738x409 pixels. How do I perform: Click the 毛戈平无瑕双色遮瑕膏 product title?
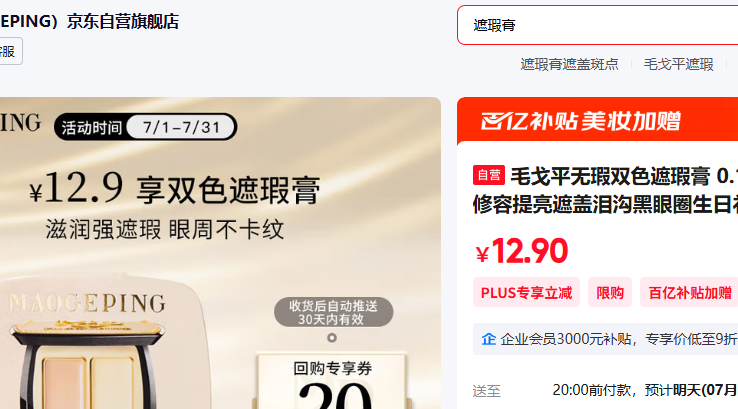(x=605, y=190)
